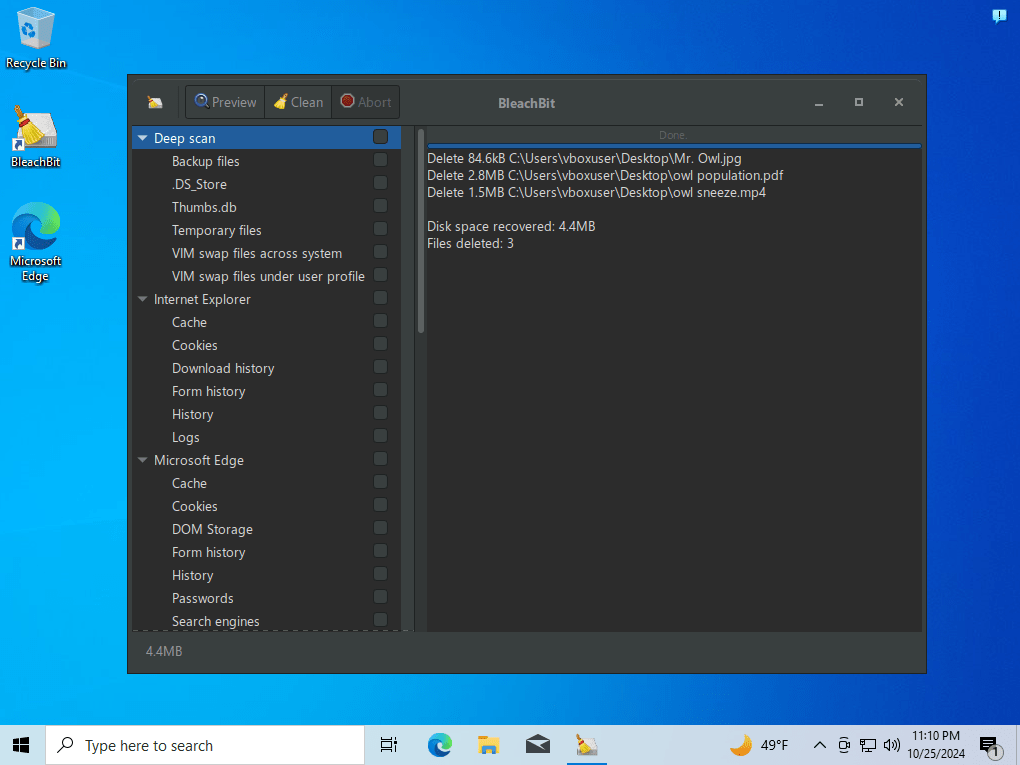Image resolution: width=1020 pixels, height=765 pixels.
Task: Collapse the Microsoft Edge category
Action: coord(143,460)
